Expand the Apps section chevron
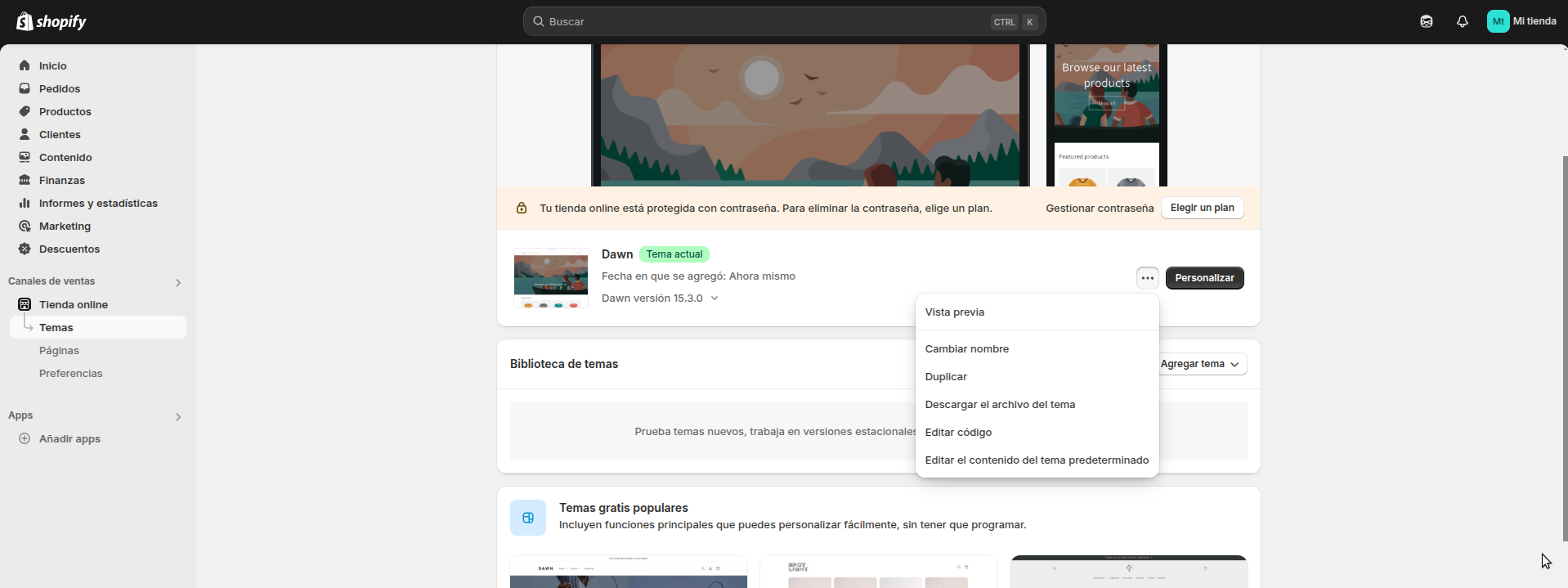This screenshot has height=588, width=1568. click(x=178, y=417)
